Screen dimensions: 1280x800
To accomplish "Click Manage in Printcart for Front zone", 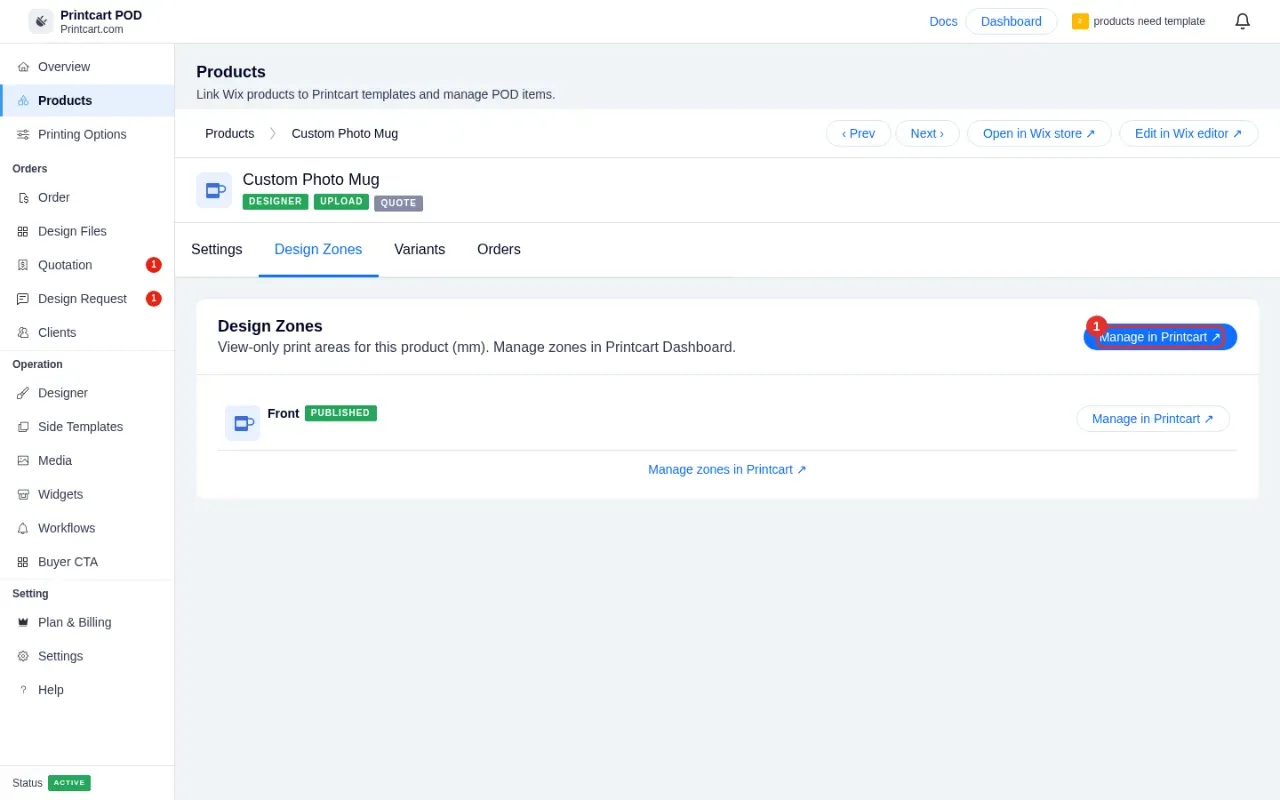I will (x=1153, y=419).
